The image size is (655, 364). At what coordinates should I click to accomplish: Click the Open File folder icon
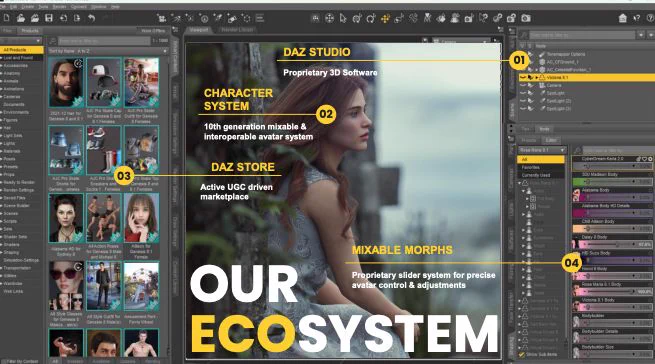point(20,18)
